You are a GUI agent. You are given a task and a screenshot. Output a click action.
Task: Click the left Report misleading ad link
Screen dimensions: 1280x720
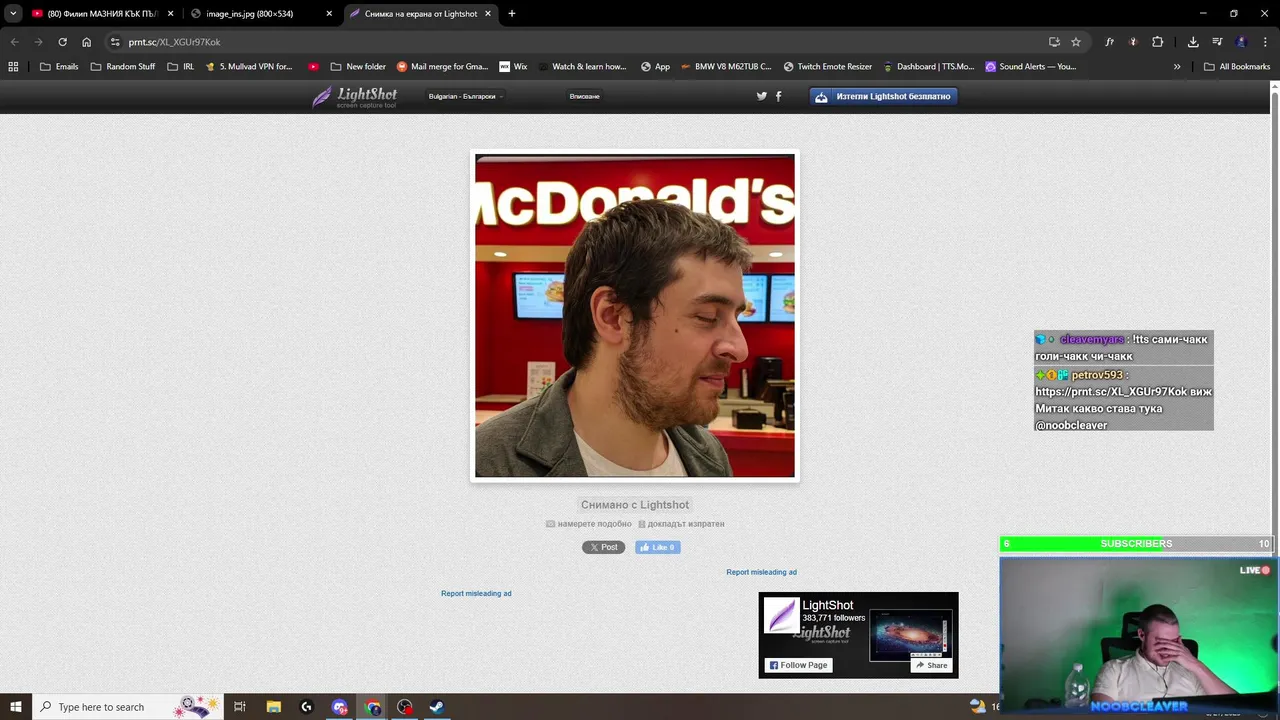[476, 593]
